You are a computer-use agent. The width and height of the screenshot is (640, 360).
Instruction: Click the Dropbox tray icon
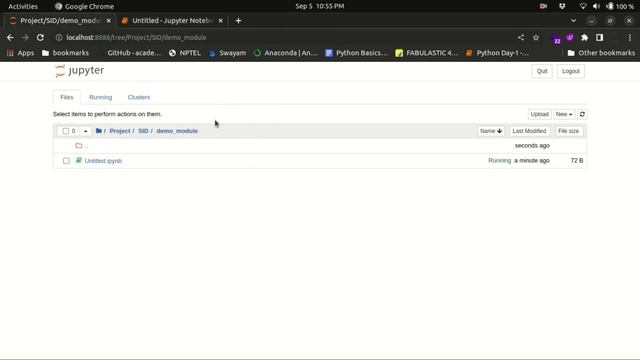(x=562, y=6)
